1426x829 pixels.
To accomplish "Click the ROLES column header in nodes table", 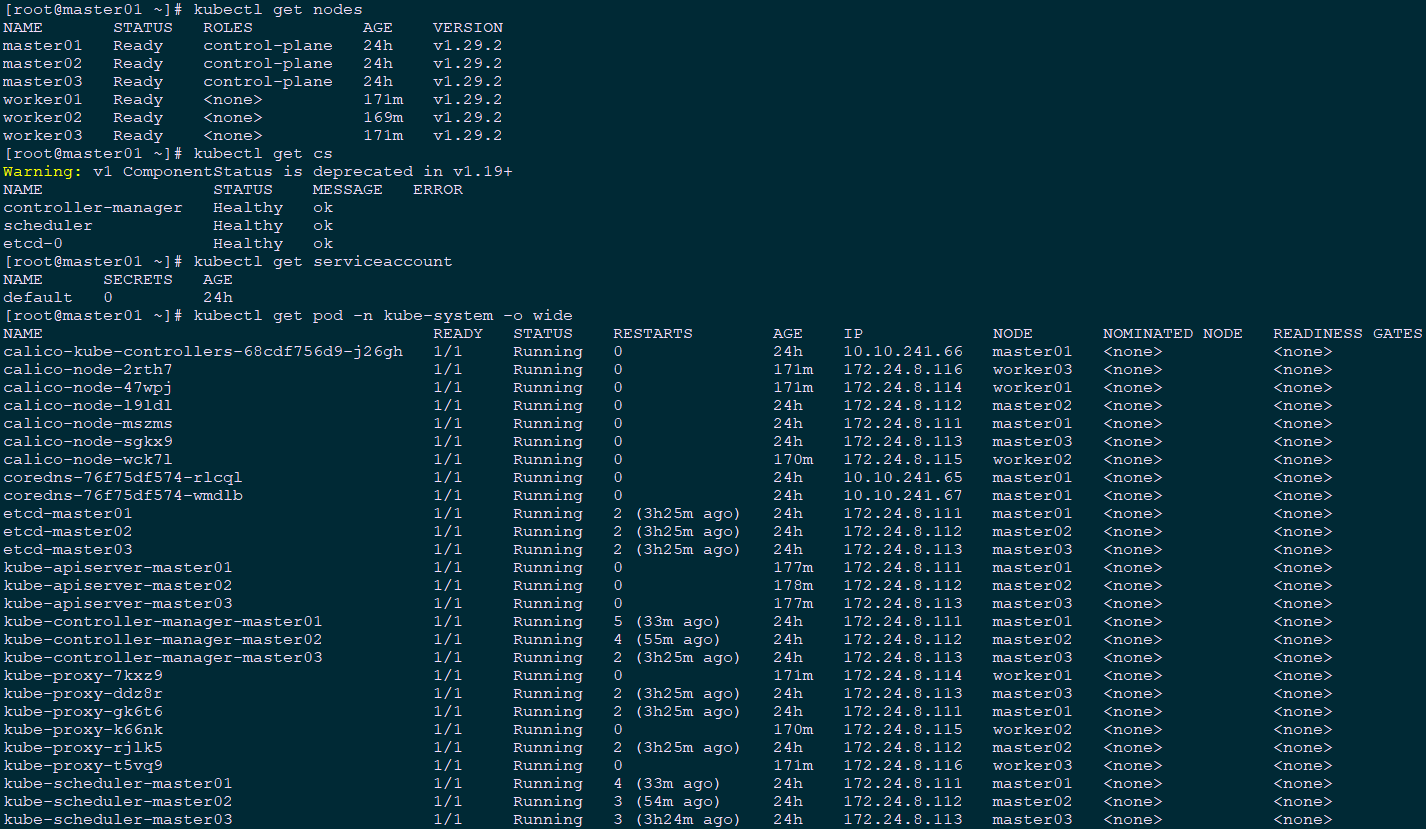I will click(x=227, y=27).
